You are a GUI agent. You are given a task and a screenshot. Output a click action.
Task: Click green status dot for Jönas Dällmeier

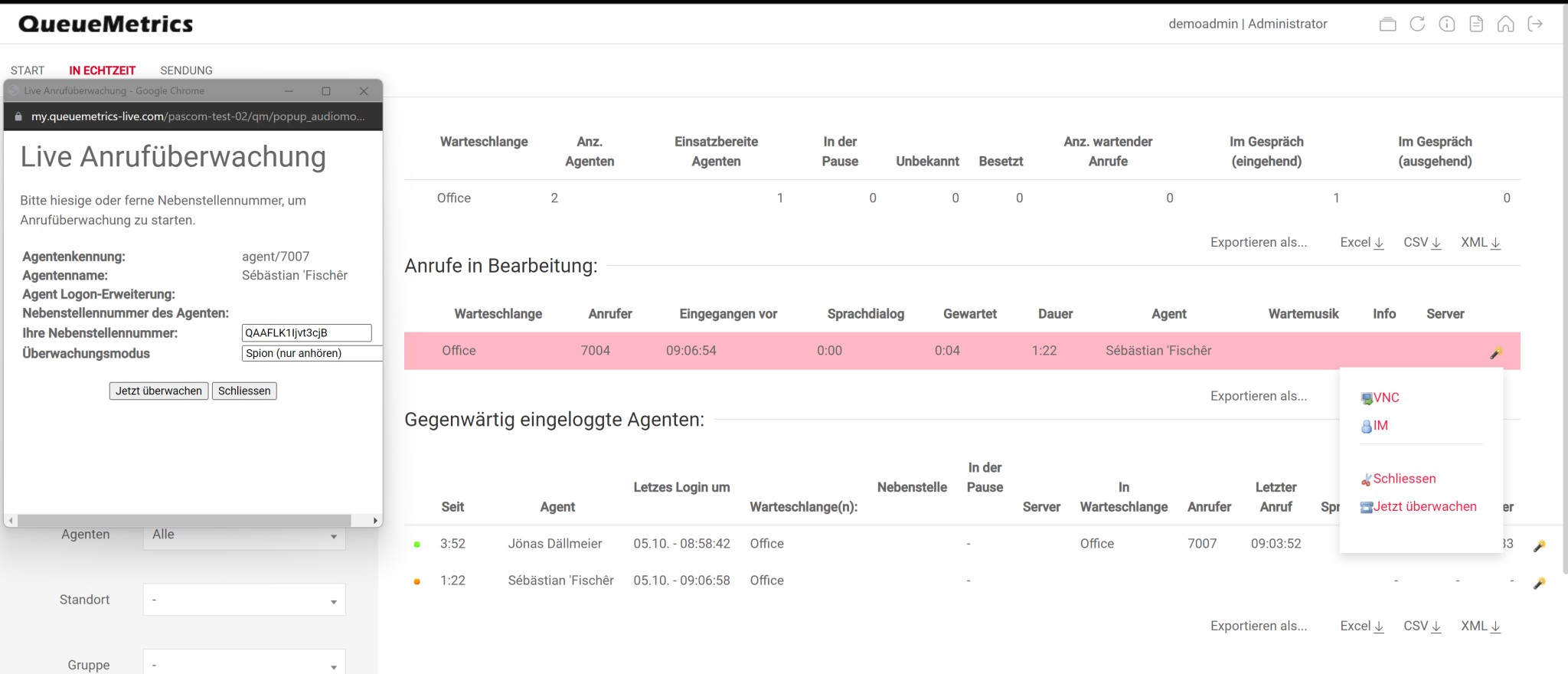coord(416,543)
